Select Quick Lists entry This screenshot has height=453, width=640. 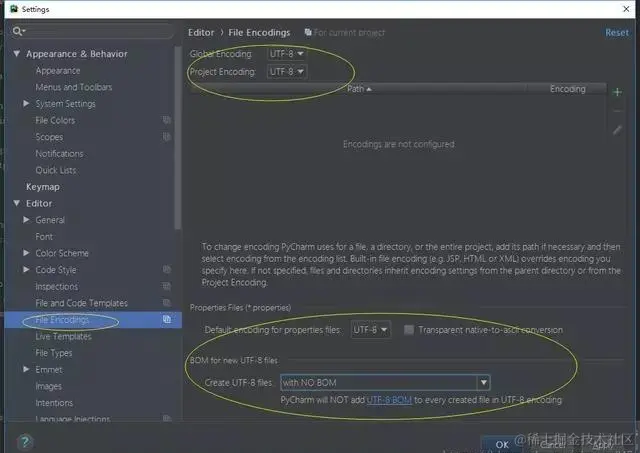click(56, 170)
